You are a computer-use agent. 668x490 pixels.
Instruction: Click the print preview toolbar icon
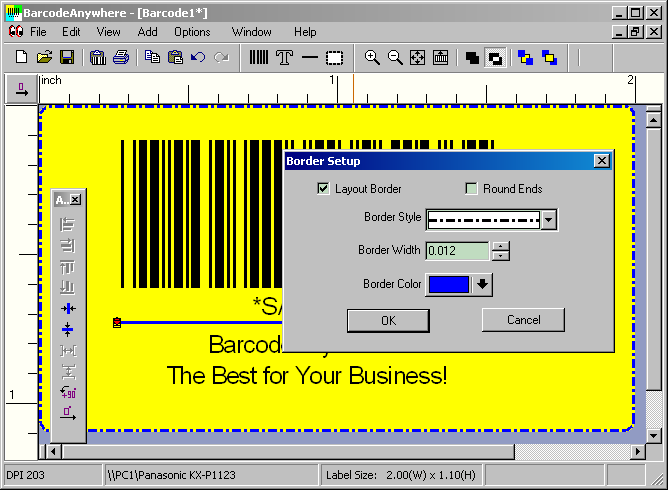pos(98,57)
